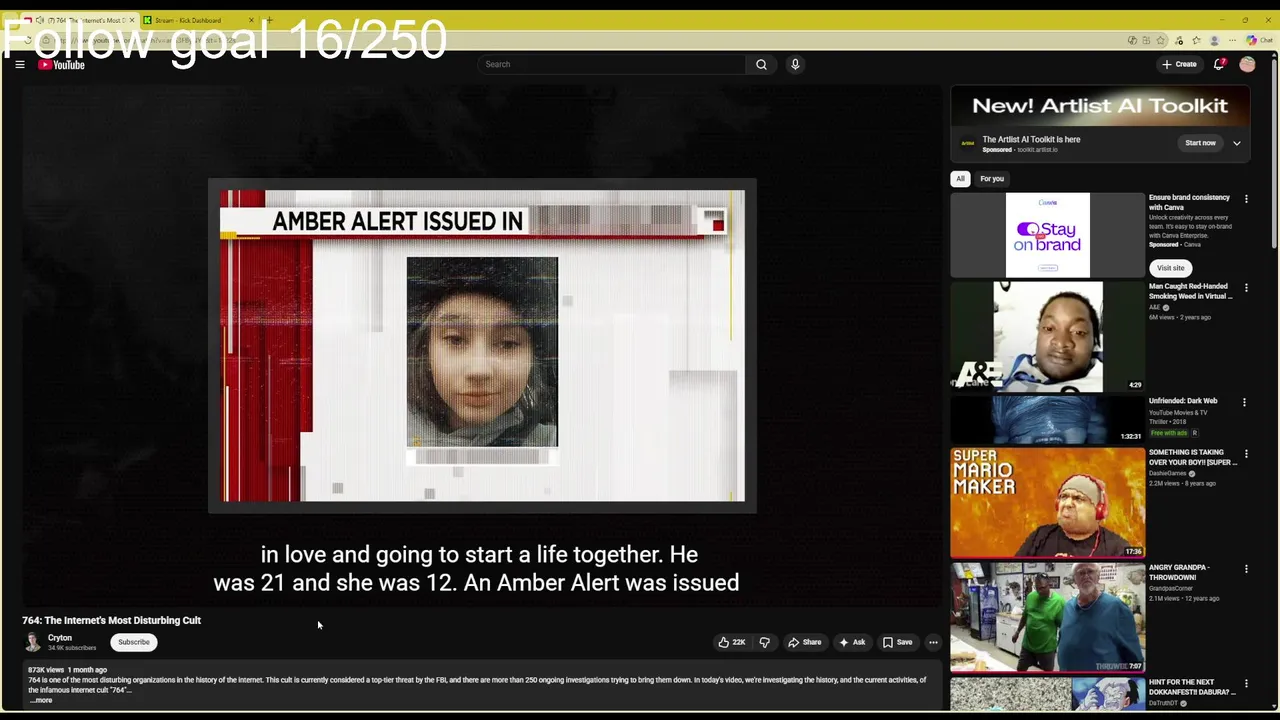Viewport: 1280px width, 720px height.
Task: Click Start now on Artlist ad
Action: coord(1200,143)
